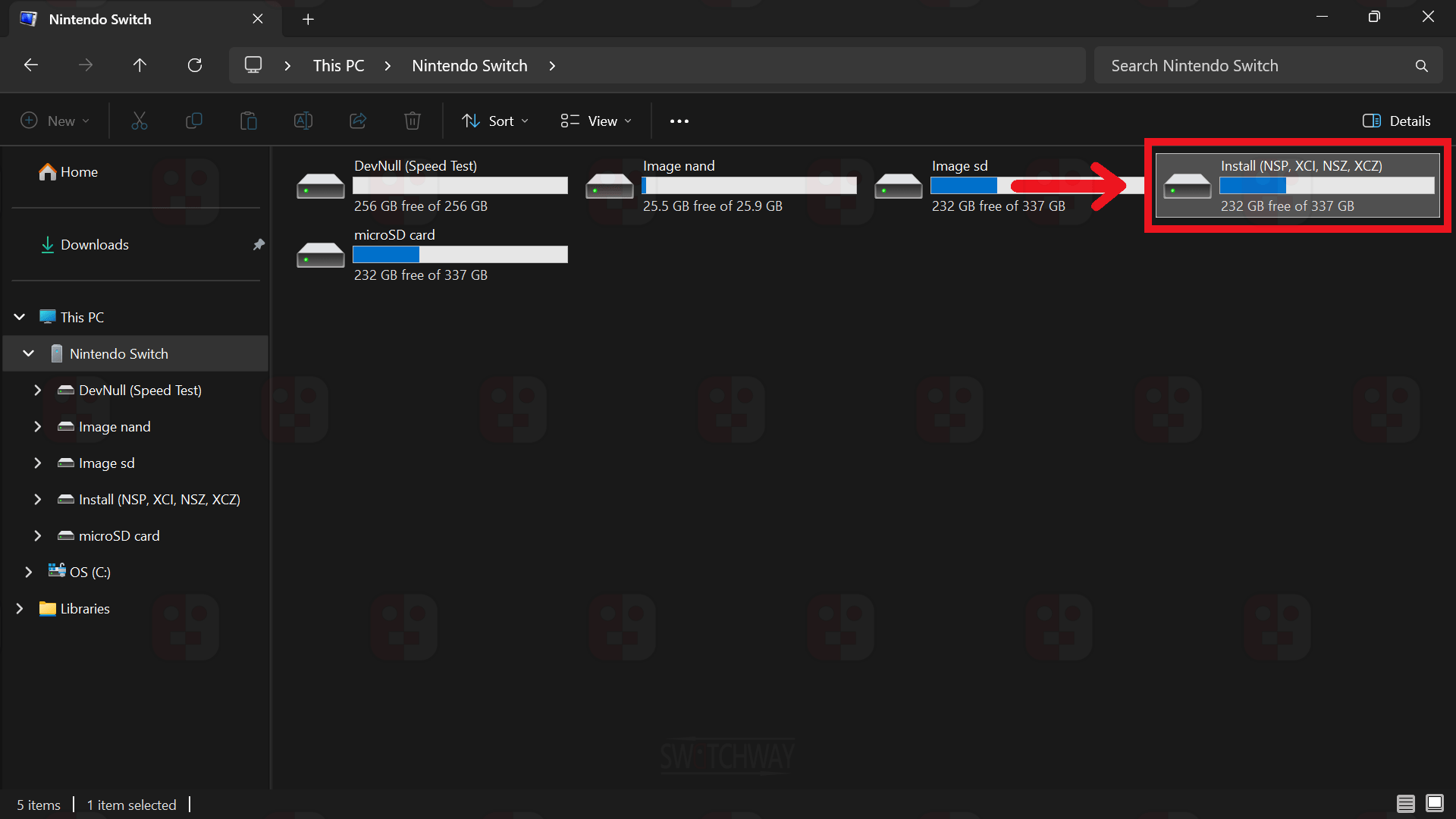
Task: Open a new tab with plus
Action: (308, 19)
